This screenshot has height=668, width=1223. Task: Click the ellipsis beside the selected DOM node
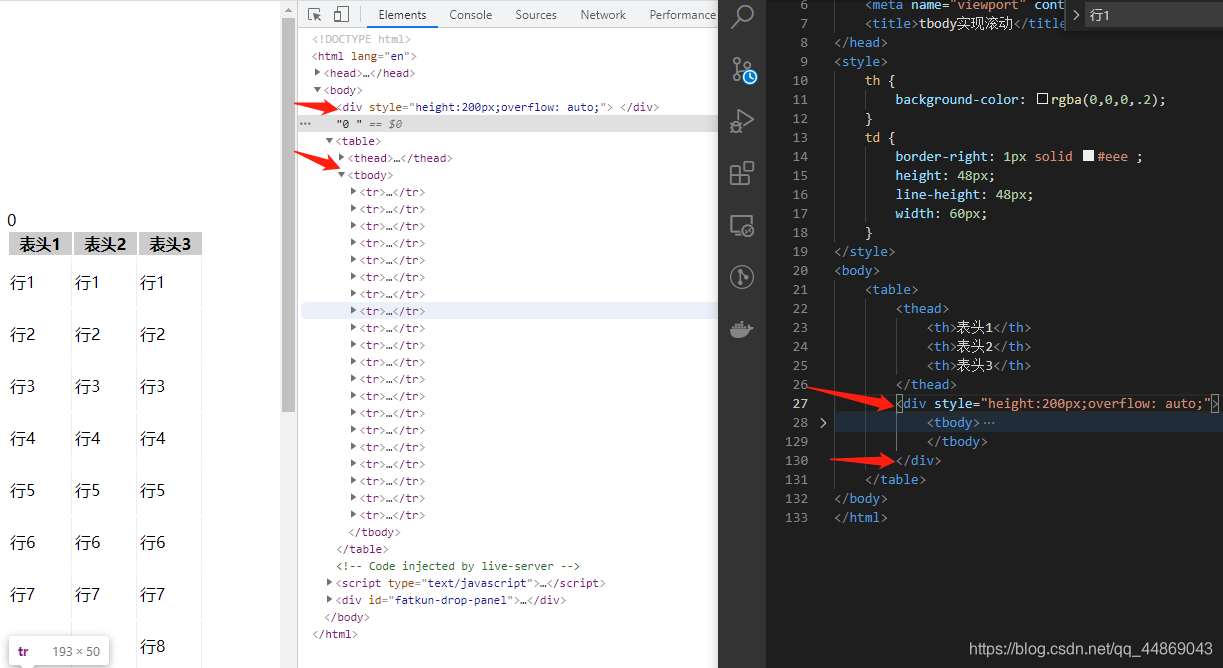coord(305,124)
